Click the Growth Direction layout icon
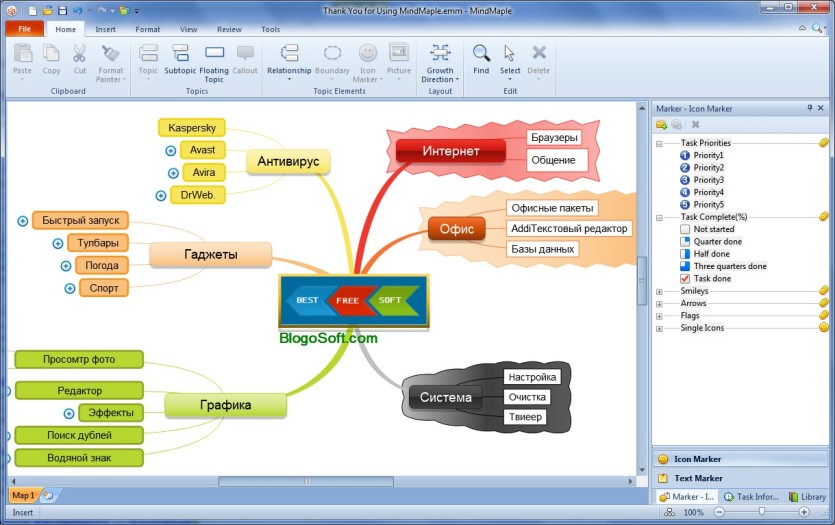 coord(440,53)
